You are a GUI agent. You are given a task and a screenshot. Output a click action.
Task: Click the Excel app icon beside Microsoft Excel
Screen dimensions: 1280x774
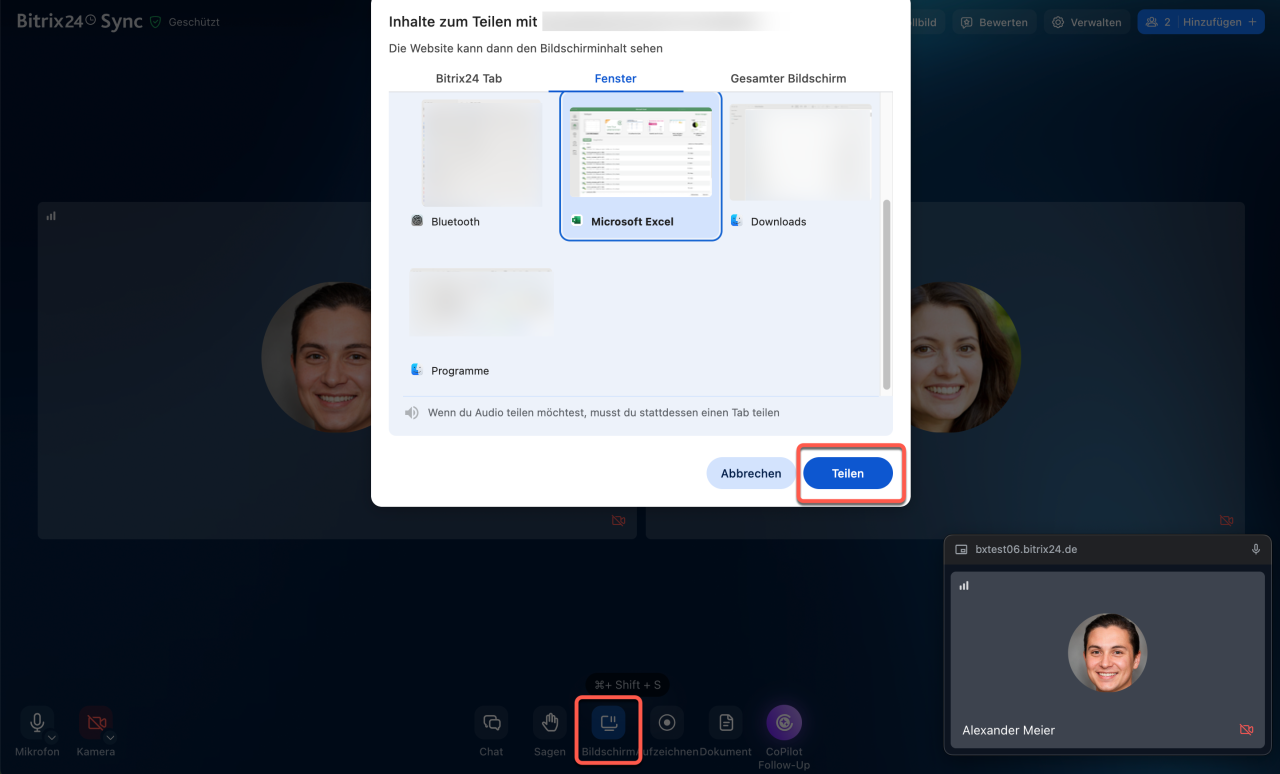pyautogui.click(x=576, y=221)
